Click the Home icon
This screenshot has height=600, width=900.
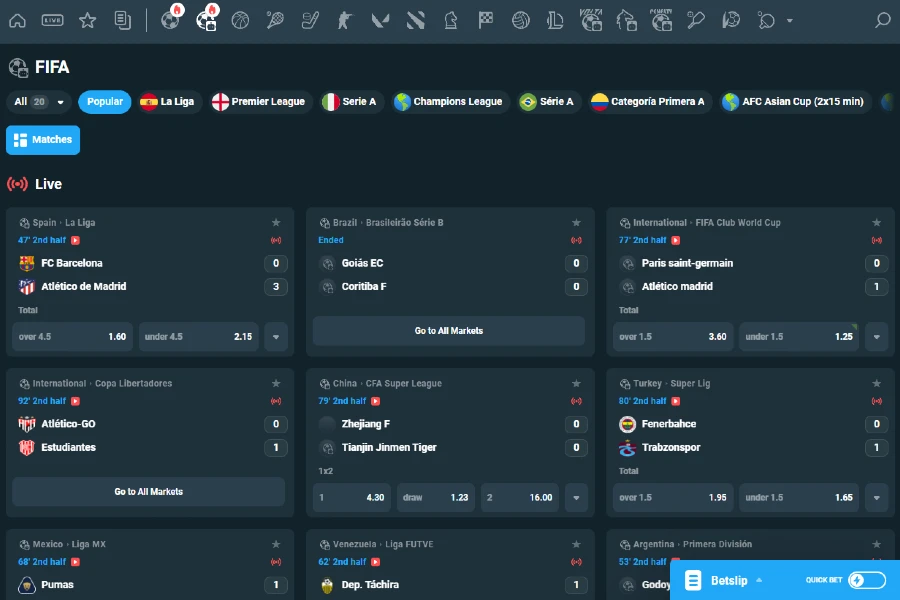click(x=17, y=19)
